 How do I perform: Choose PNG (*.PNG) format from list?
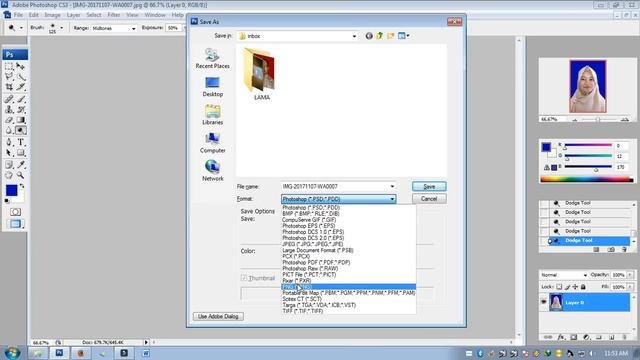(349, 287)
